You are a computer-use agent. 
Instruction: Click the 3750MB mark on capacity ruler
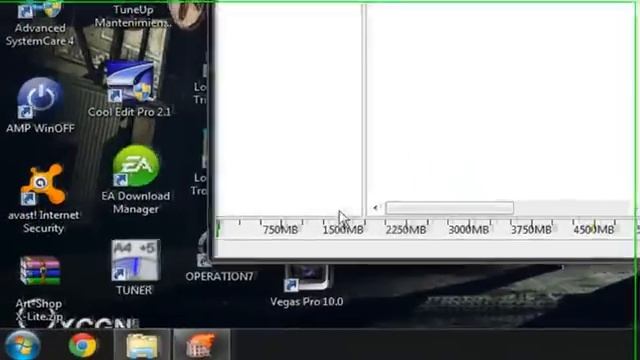pos(531,230)
